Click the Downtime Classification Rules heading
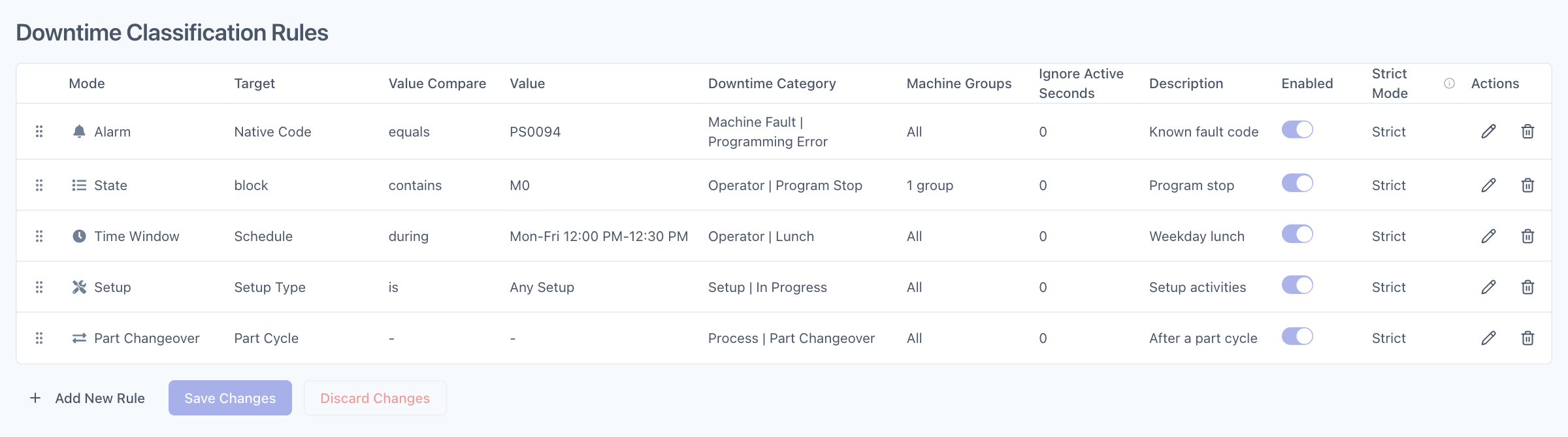Image resolution: width=1568 pixels, height=437 pixels. [x=172, y=33]
